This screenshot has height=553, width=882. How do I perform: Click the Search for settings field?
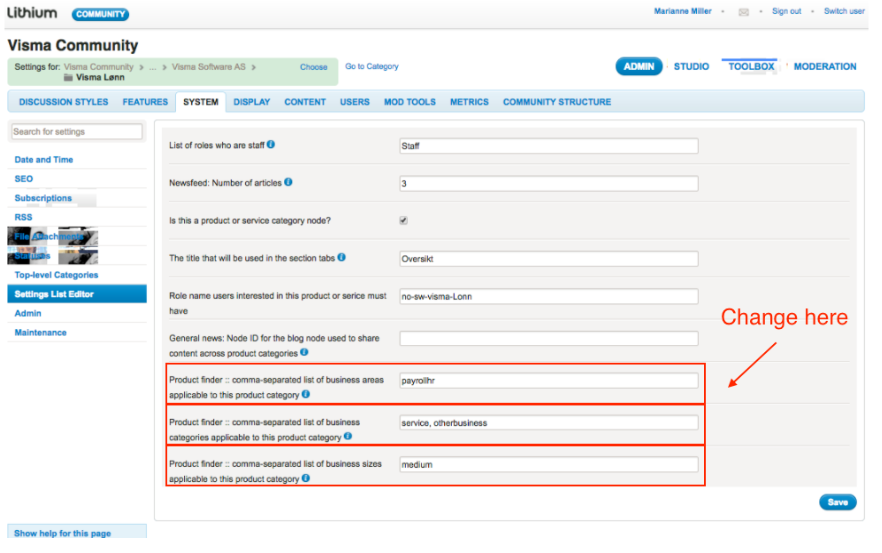coord(76,132)
